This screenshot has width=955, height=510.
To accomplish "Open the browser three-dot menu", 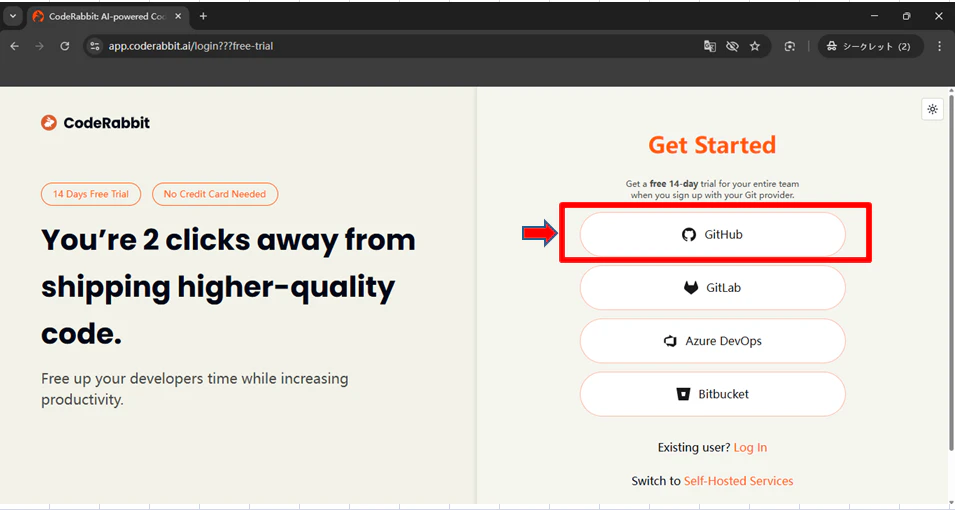I will (x=940, y=46).
